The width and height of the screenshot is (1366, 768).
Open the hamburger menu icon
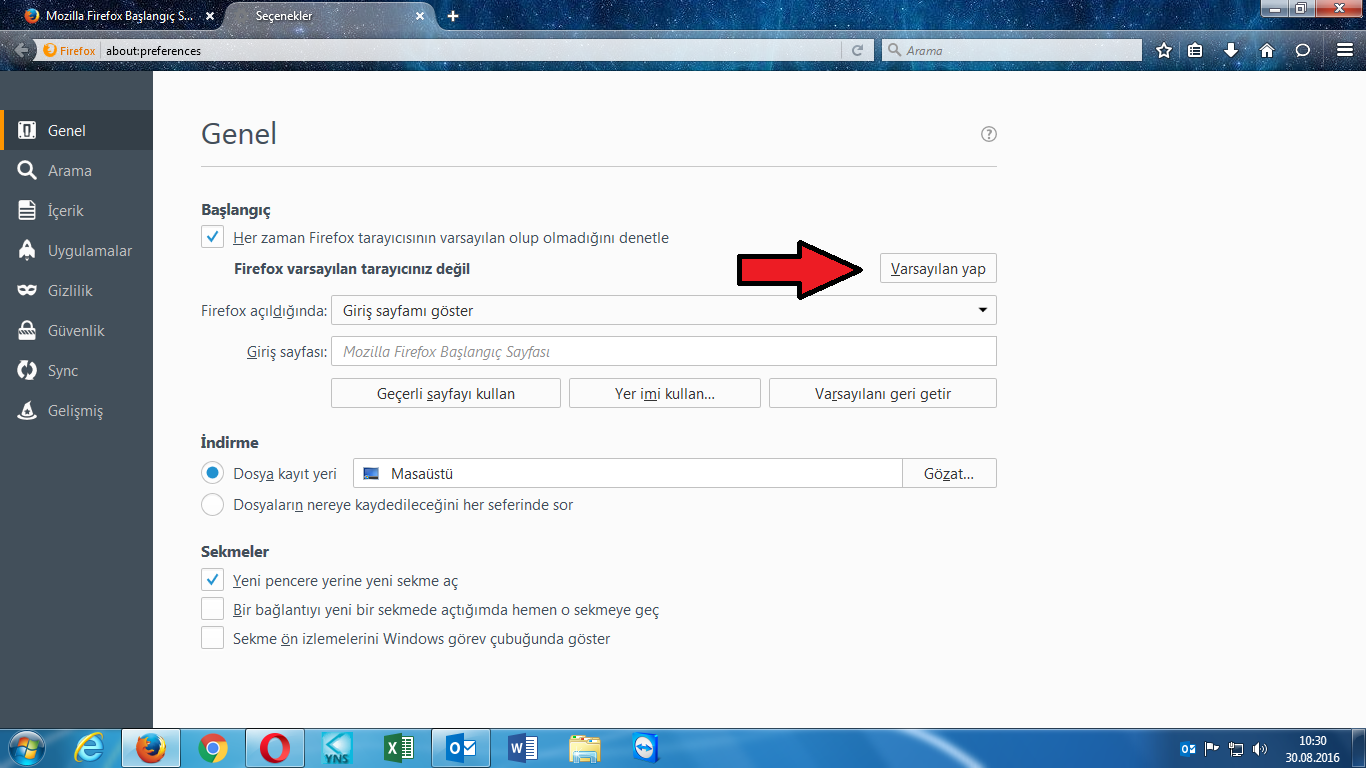pyautogui.click(x=1345, y=50)
